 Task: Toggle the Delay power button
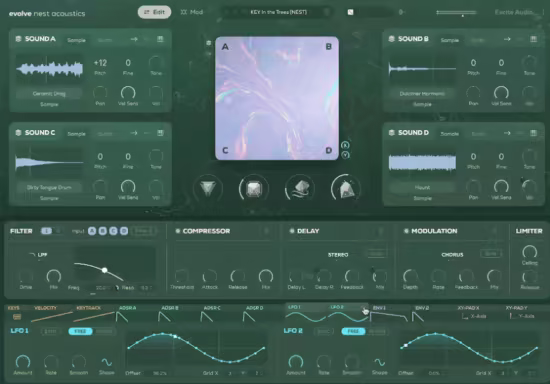pos(292,231)
